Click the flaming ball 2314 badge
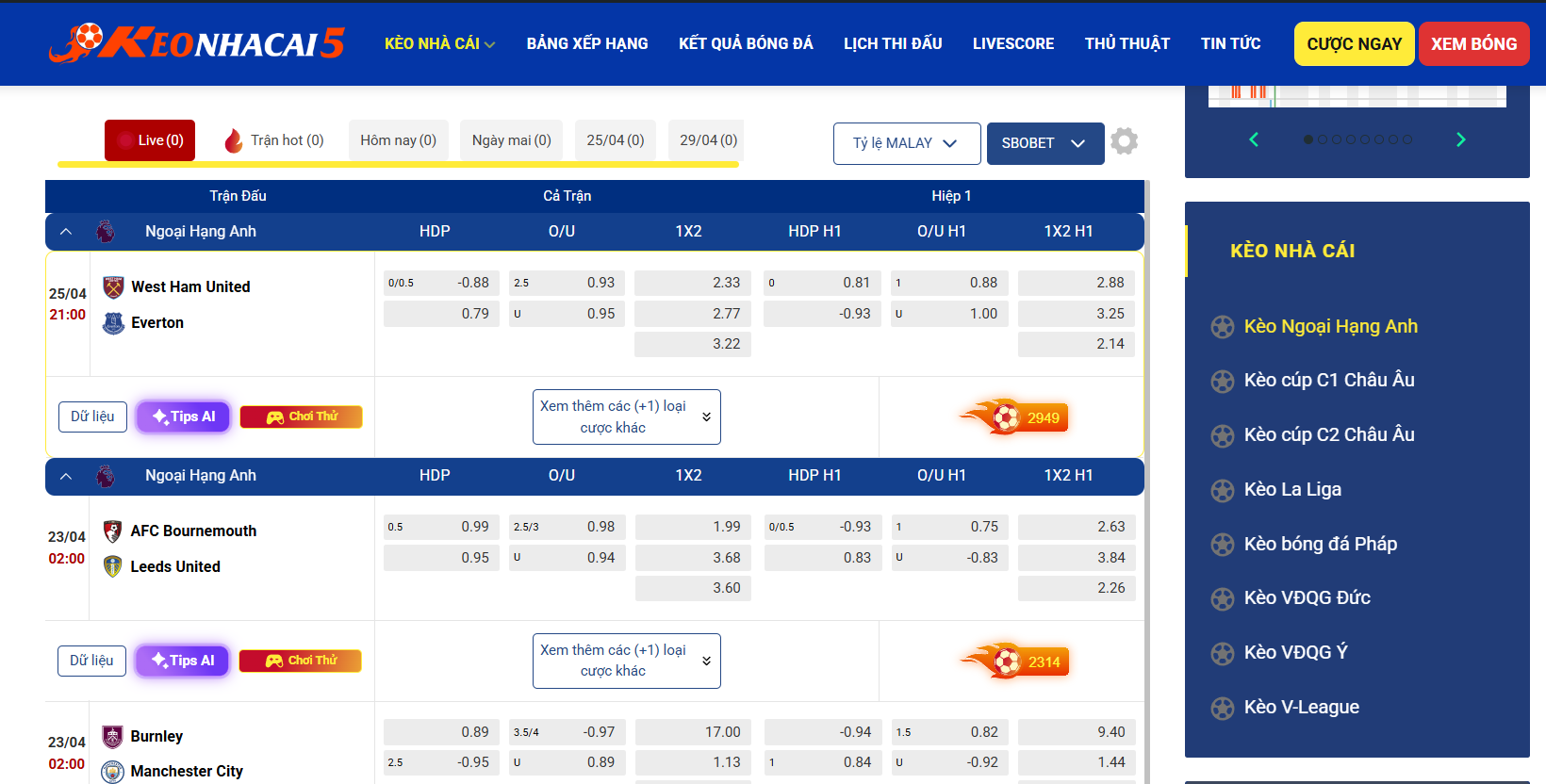This screenshot has height=784, width=1546. pyautogui.click(x=1014, y=661)
